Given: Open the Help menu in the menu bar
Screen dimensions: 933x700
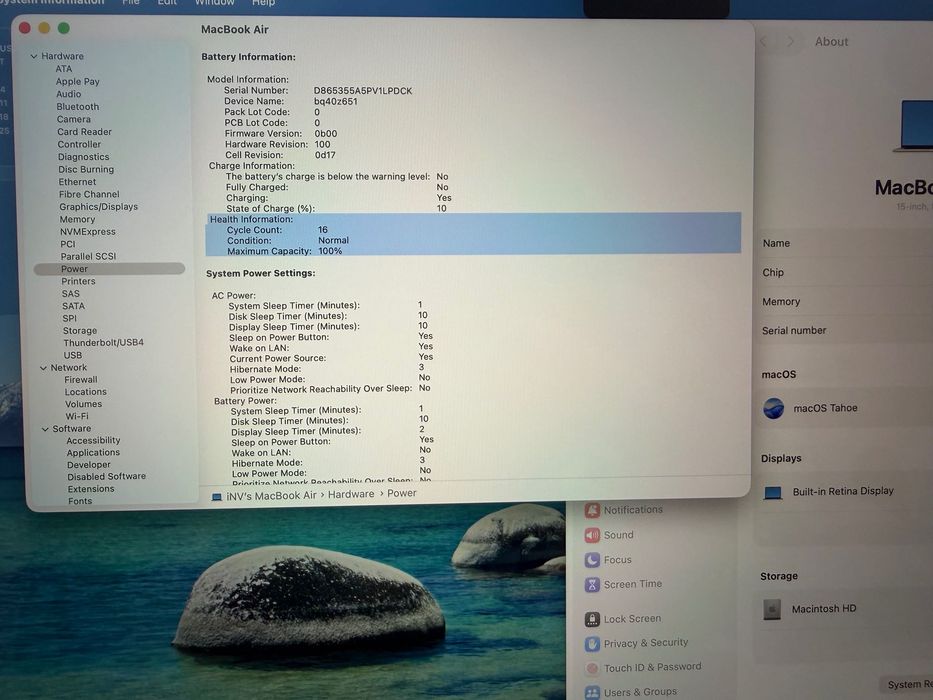Looking at the screenshot, I should point(264,3).
